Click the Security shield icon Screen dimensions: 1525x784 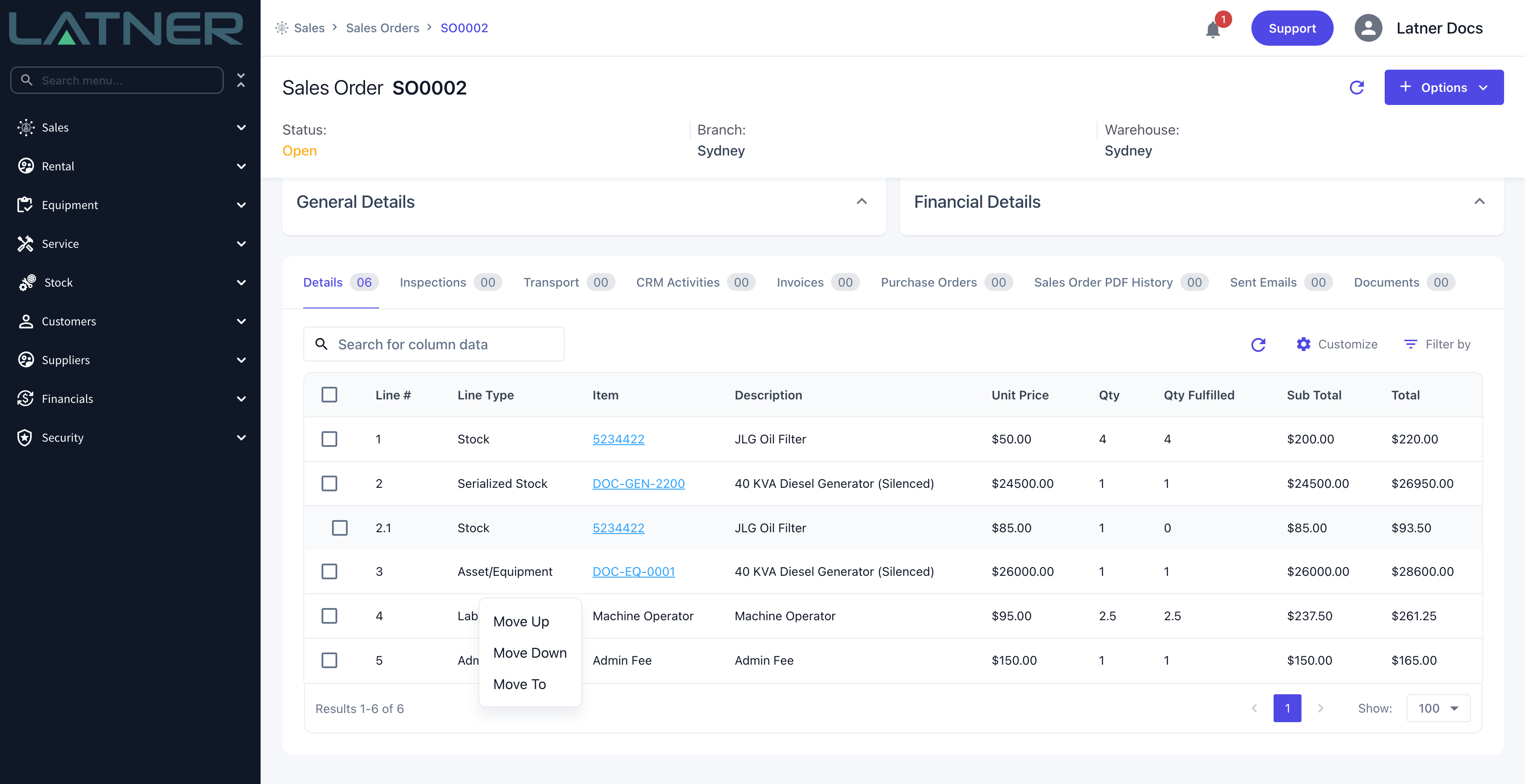pyautogui.click(x=25, y=437)
